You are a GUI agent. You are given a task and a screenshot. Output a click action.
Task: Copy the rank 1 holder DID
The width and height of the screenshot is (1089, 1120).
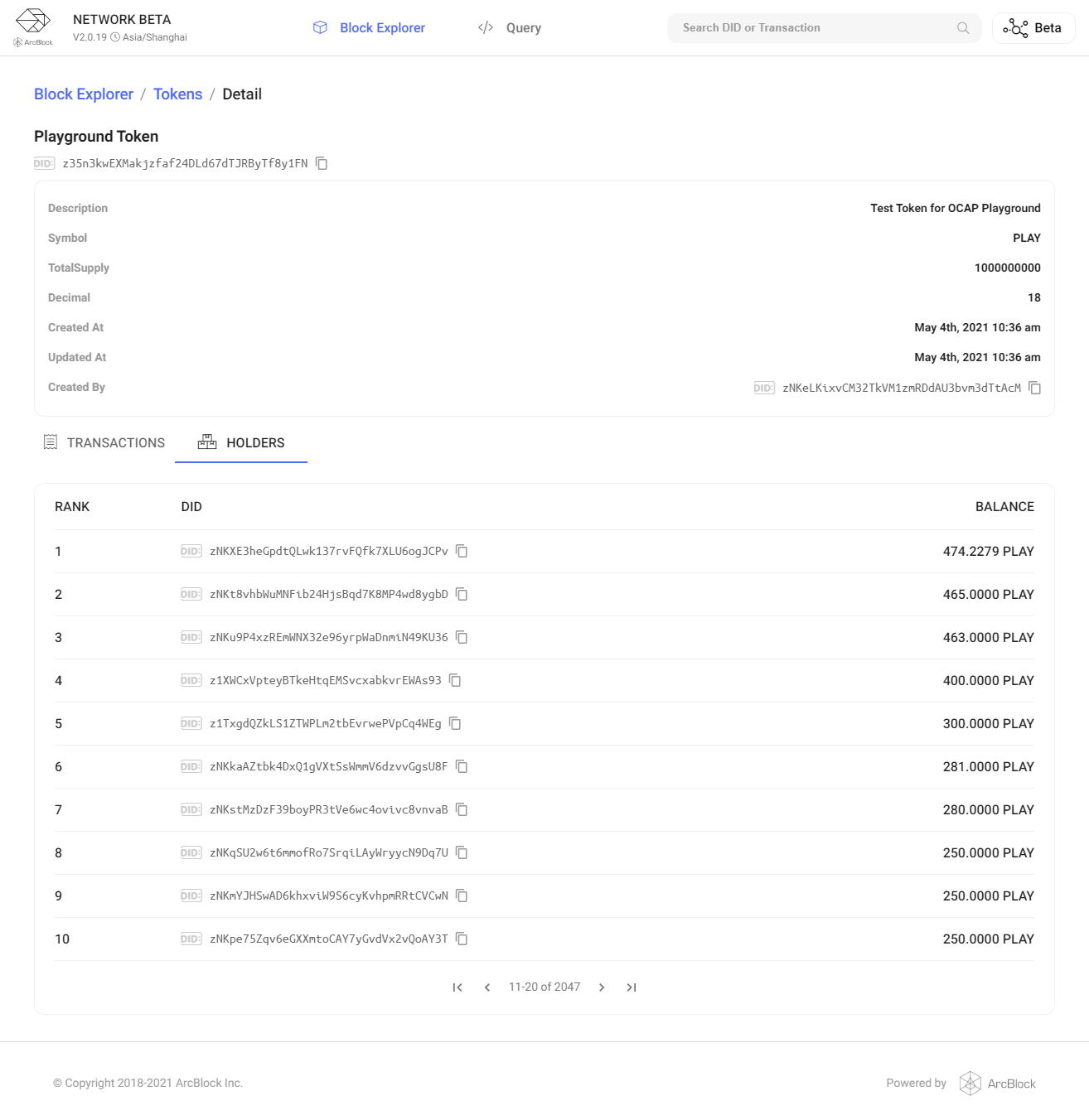[462, 552]
